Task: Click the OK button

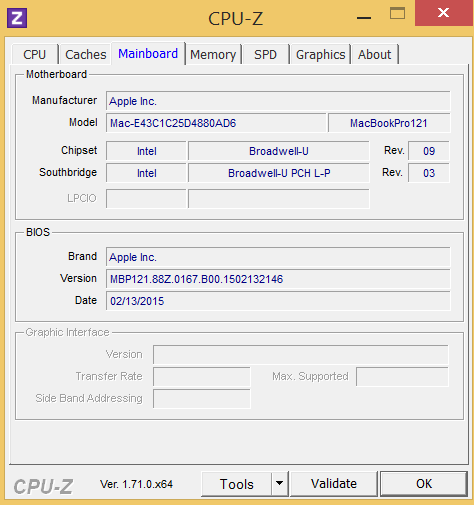Action: pyautogui.click(x=424, y=484)
